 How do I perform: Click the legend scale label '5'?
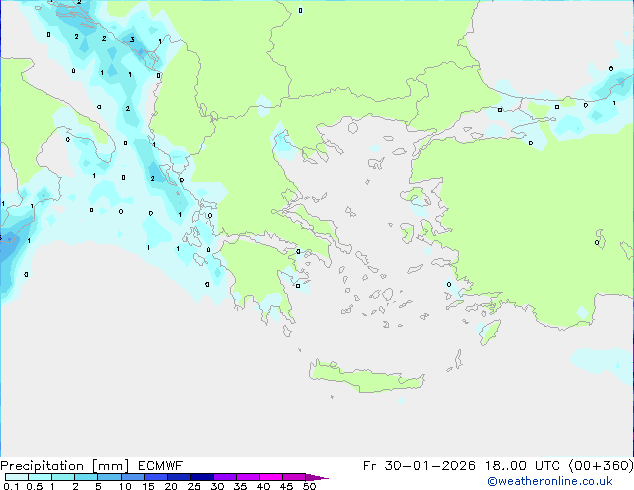pos(98,486)
